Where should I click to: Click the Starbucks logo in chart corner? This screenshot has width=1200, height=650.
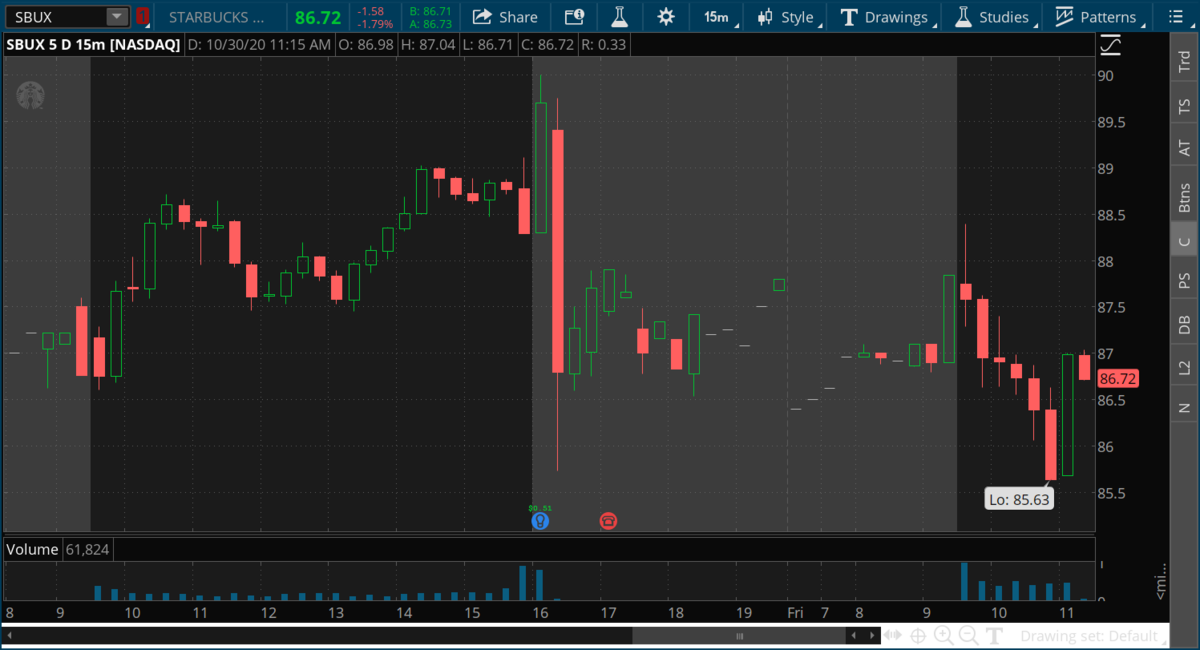point(29,96)
